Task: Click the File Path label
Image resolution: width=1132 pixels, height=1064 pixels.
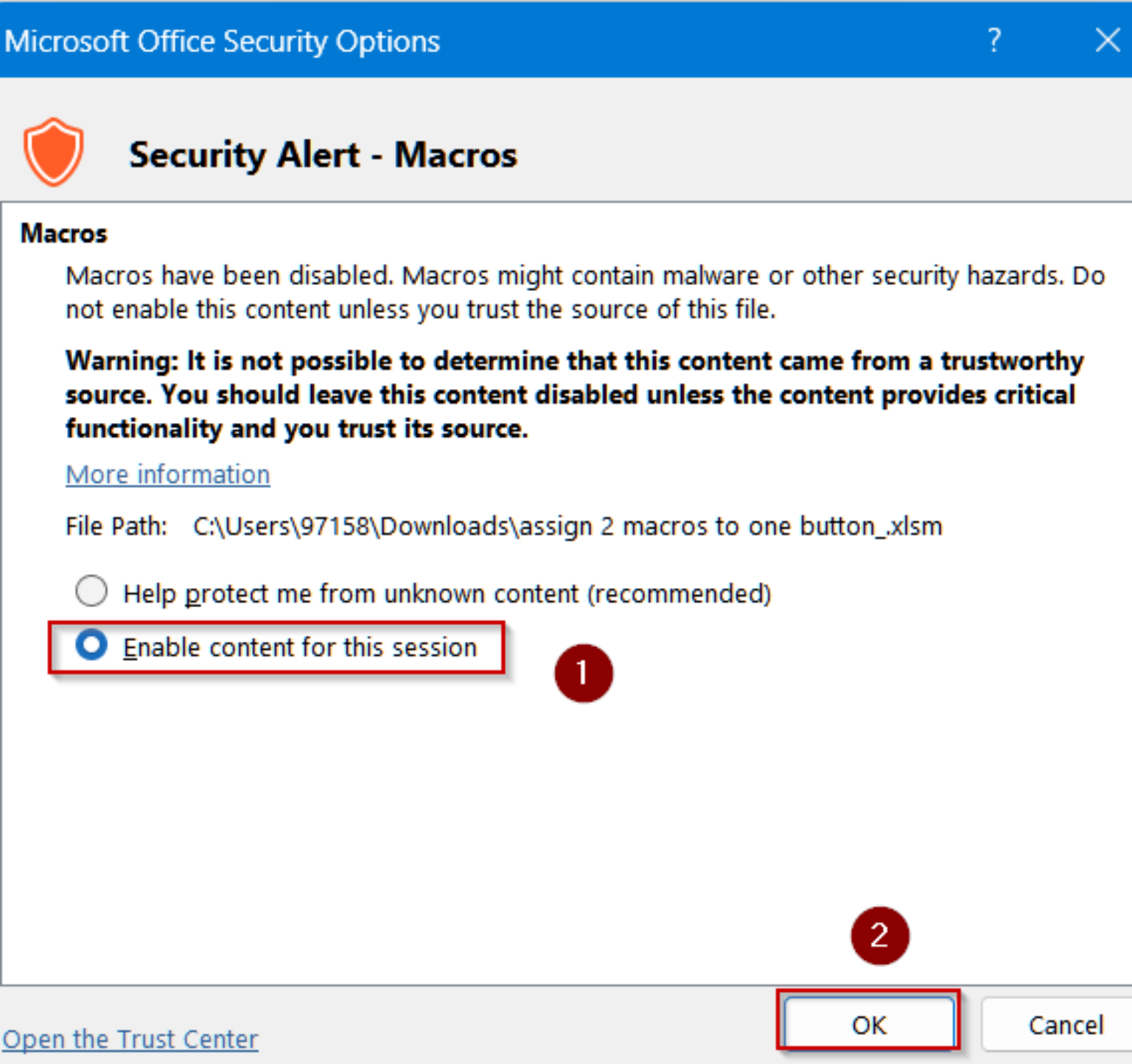Action: click(115, 526)
